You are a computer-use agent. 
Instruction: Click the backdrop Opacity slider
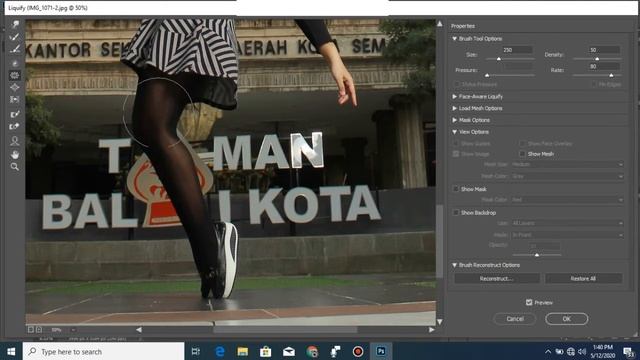537,255
